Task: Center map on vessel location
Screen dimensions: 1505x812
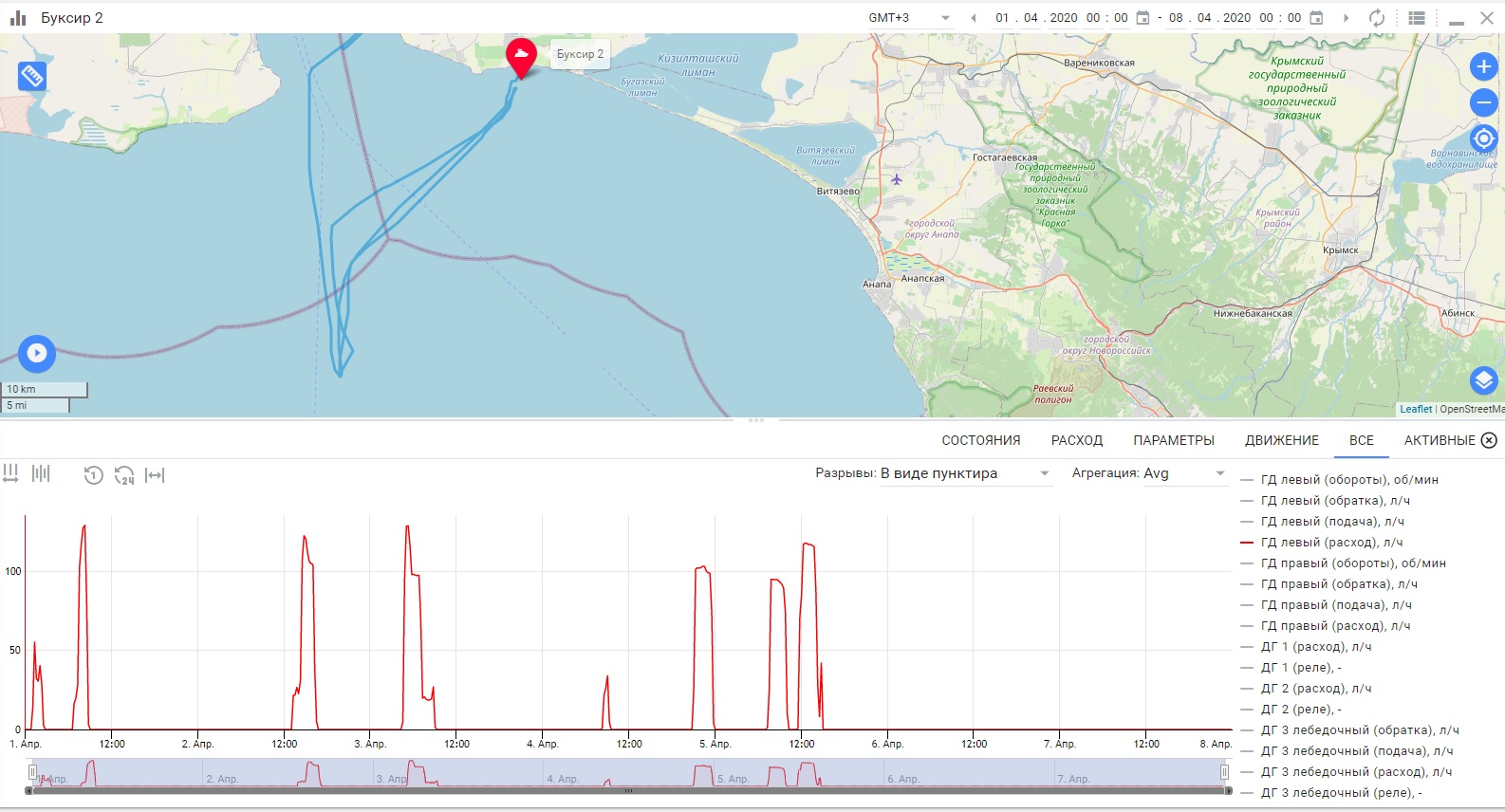Action: [x=1483, y=138]
